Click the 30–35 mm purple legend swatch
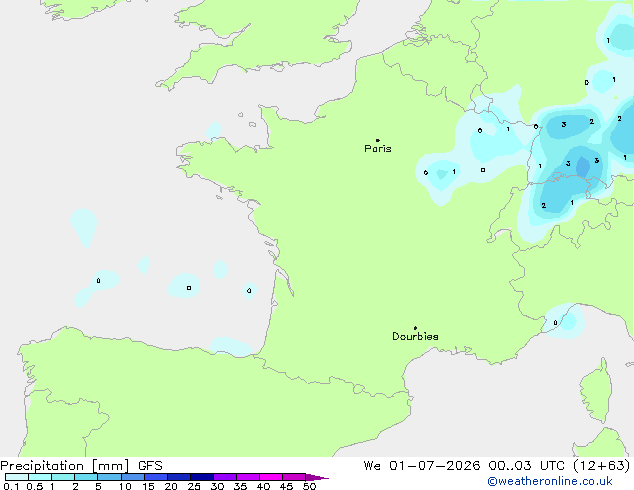Screen dimensions: 634x490 pyautogui.click(x=224, y=477)
